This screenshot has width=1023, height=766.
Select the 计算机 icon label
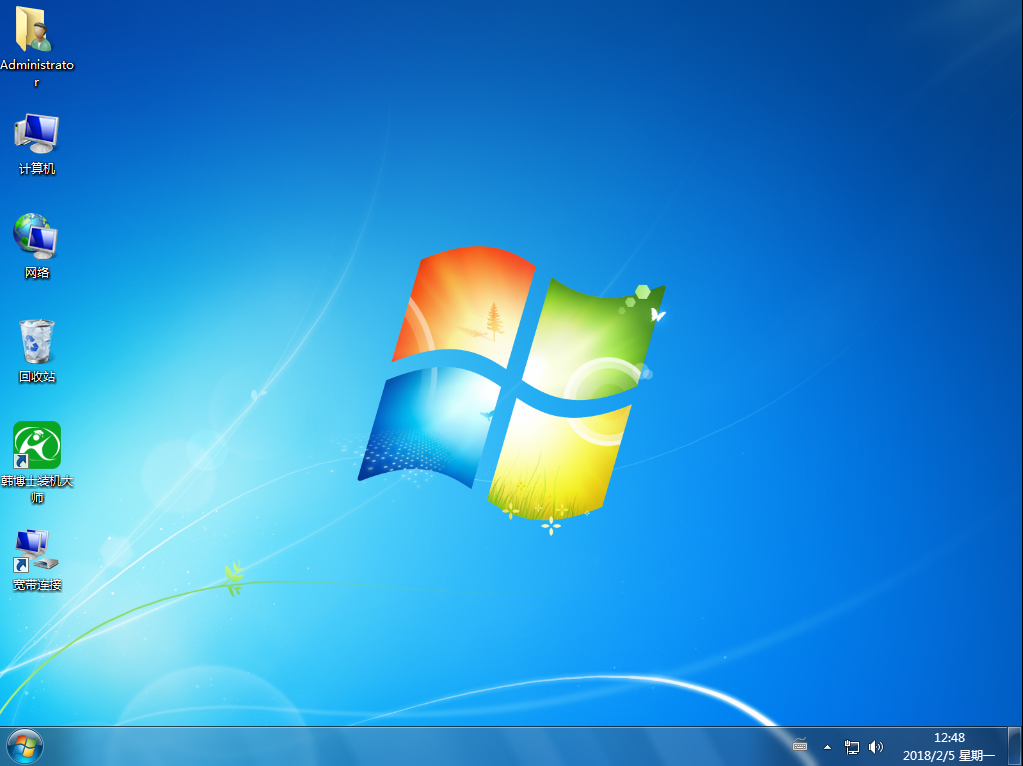pyautogui.click(x=36, y=169)
